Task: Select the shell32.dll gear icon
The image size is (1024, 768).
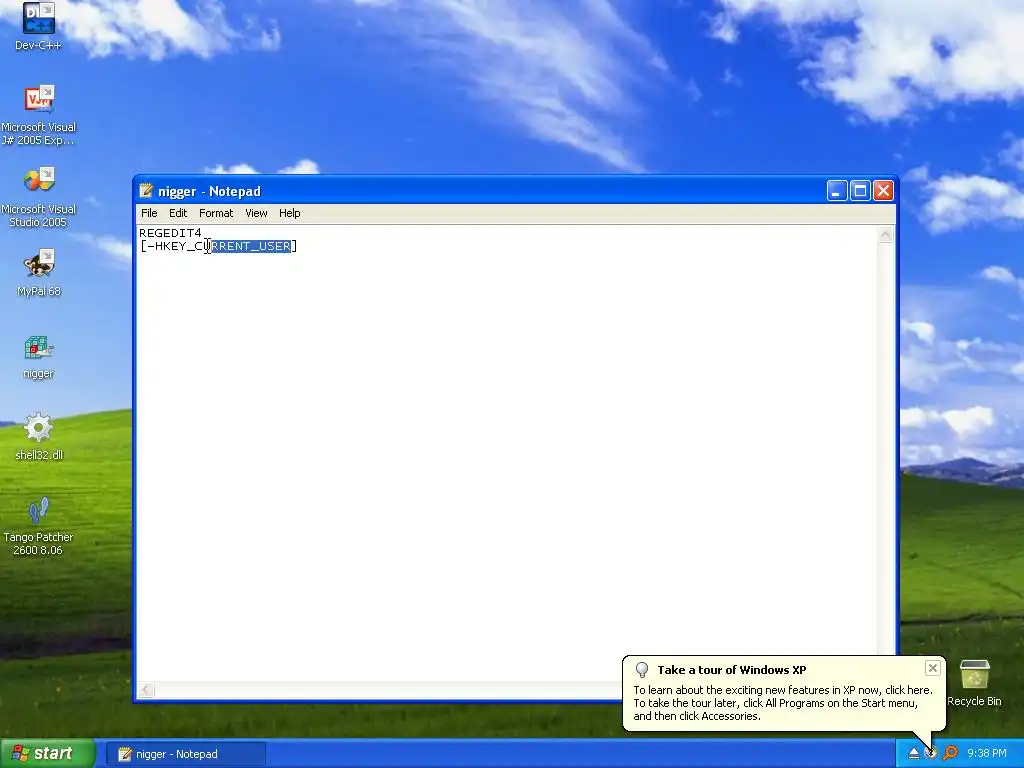Action: [38, 436]
